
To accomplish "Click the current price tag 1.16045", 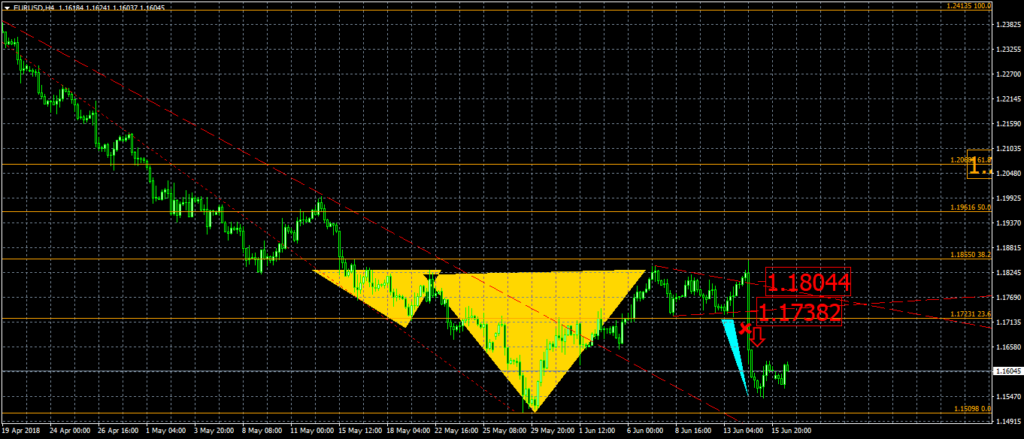I will (1007, 371).
